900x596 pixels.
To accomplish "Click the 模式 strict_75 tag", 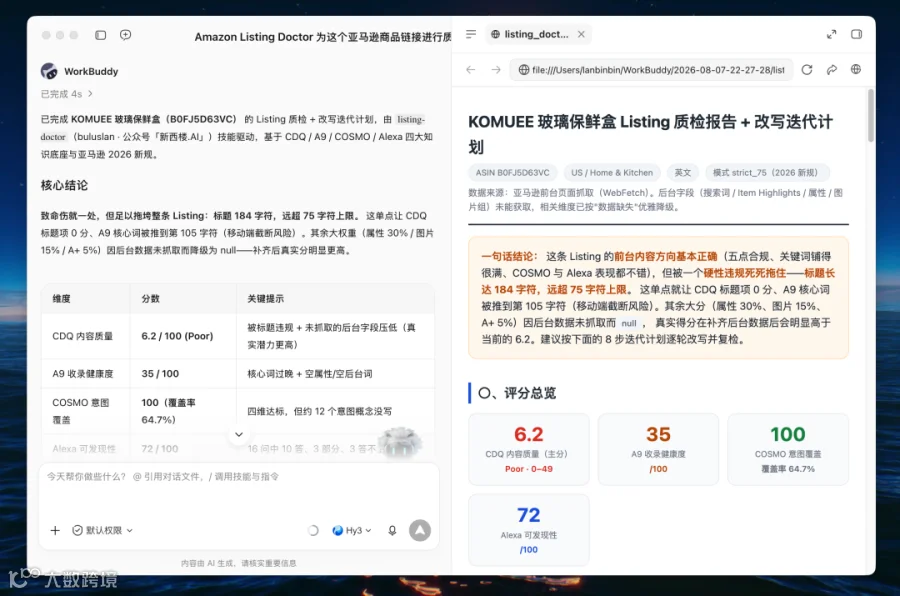I will tap(769, 173).
